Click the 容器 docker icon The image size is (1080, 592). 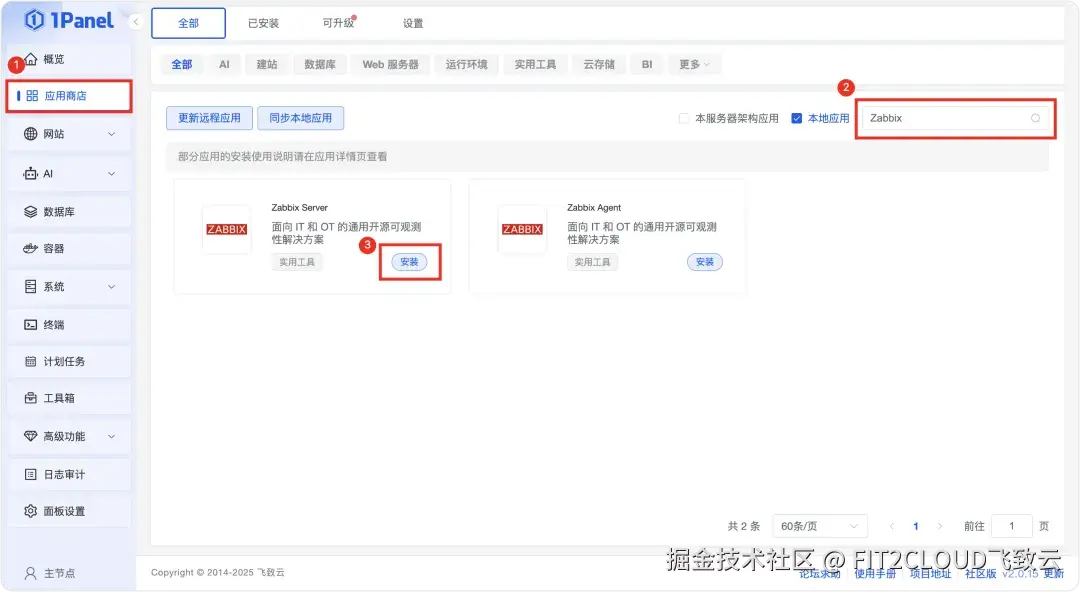point(30,248)
